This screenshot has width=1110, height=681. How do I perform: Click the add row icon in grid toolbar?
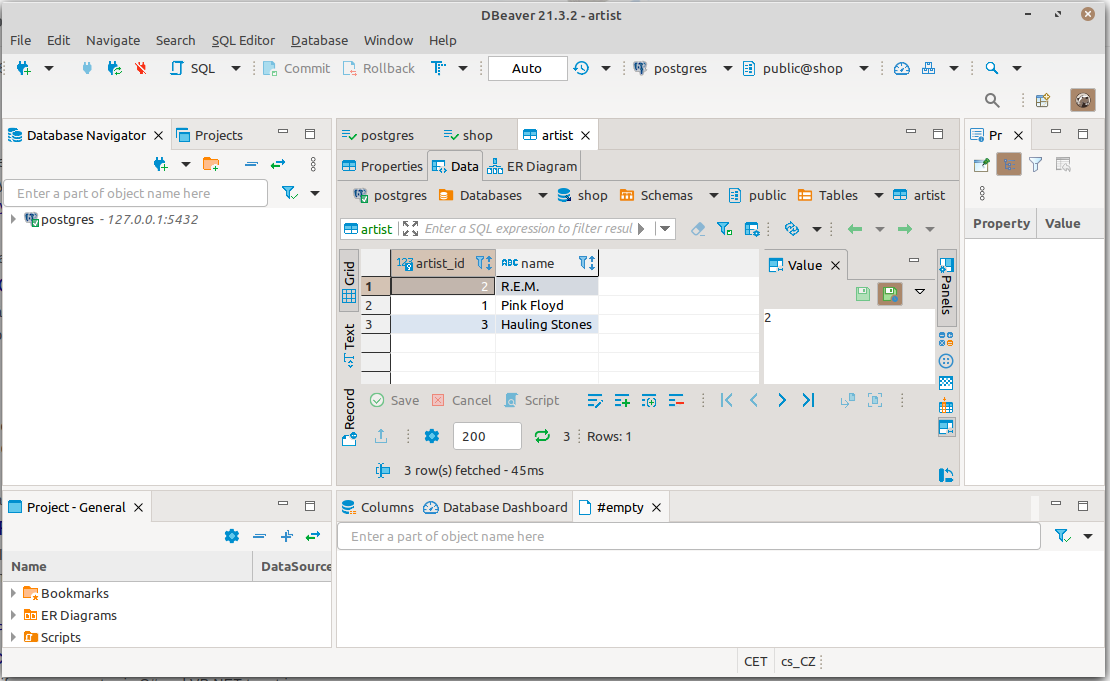tap(622, 400)
